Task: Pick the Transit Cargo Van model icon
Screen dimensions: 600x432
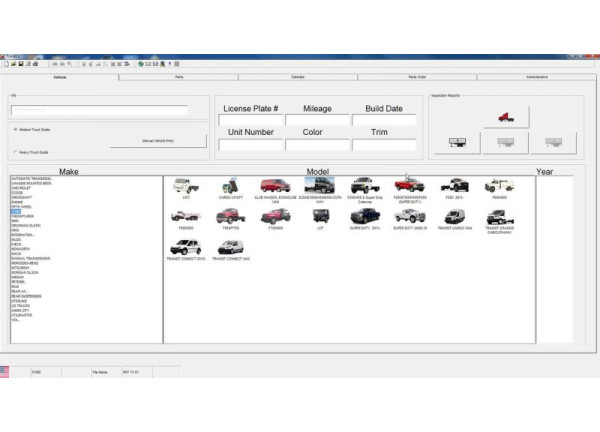Action: 455,216
